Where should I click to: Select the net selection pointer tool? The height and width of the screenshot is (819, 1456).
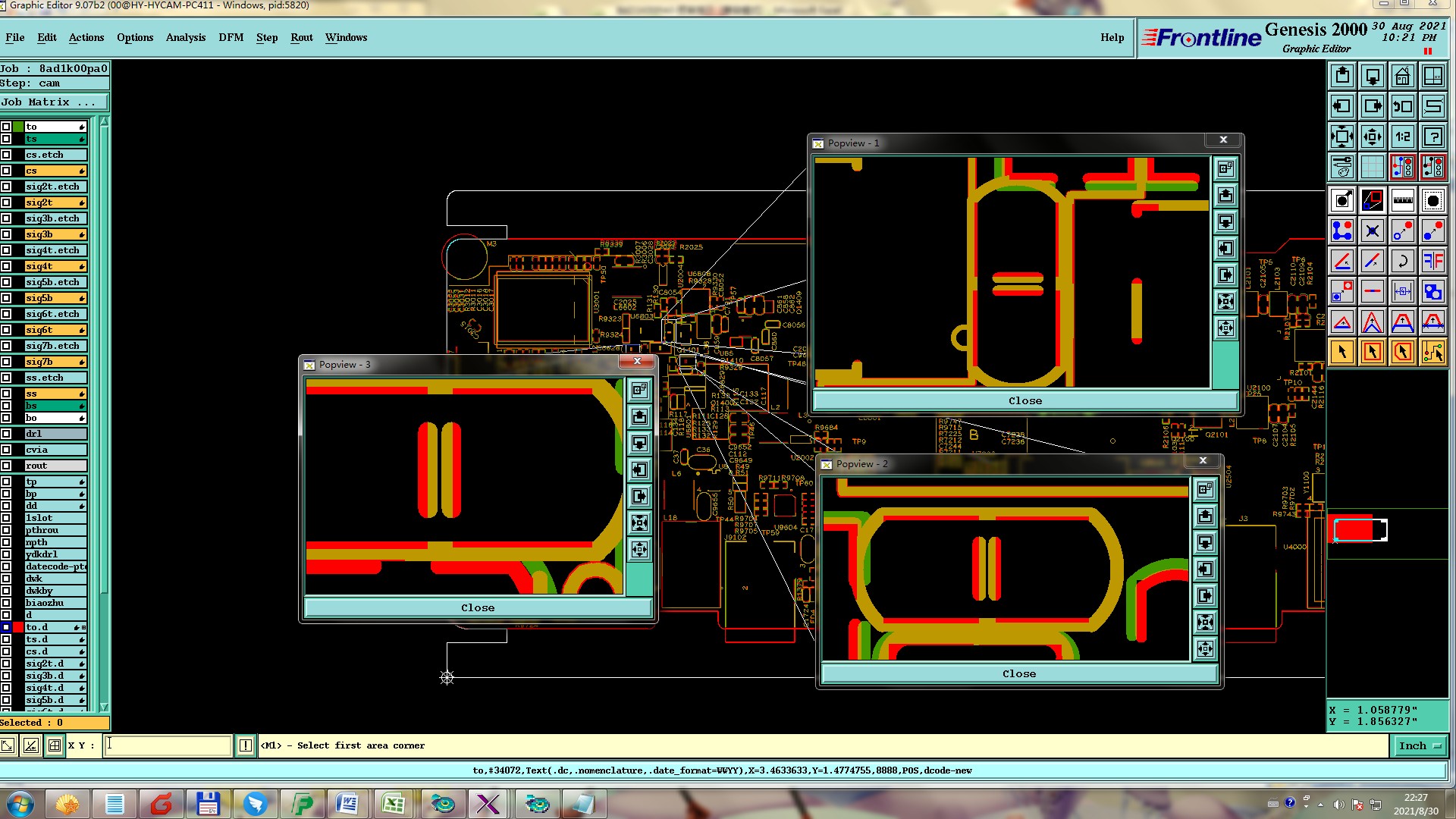click(x=1432, y=352)
